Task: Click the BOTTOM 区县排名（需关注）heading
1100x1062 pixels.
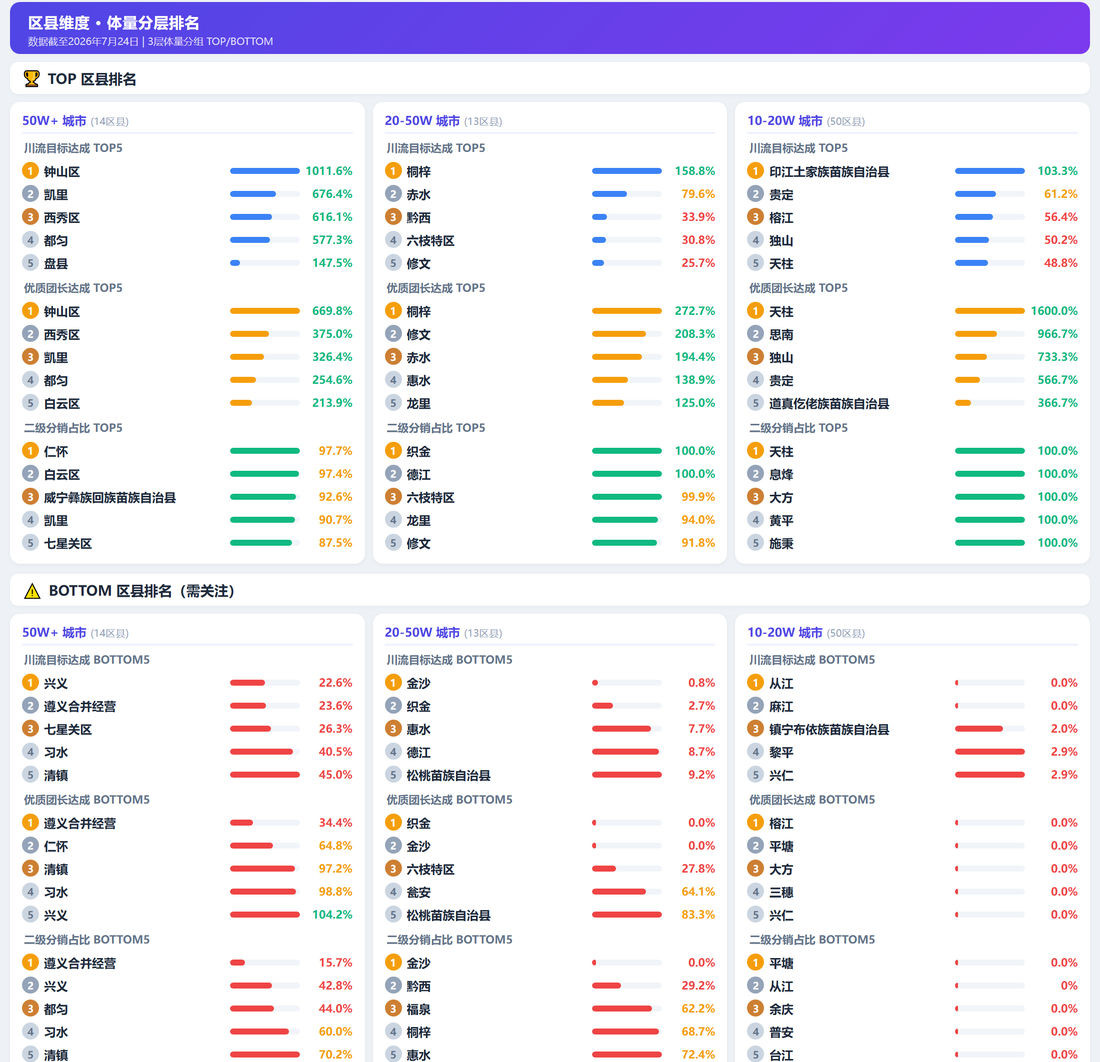Action: tap(142, 591)
